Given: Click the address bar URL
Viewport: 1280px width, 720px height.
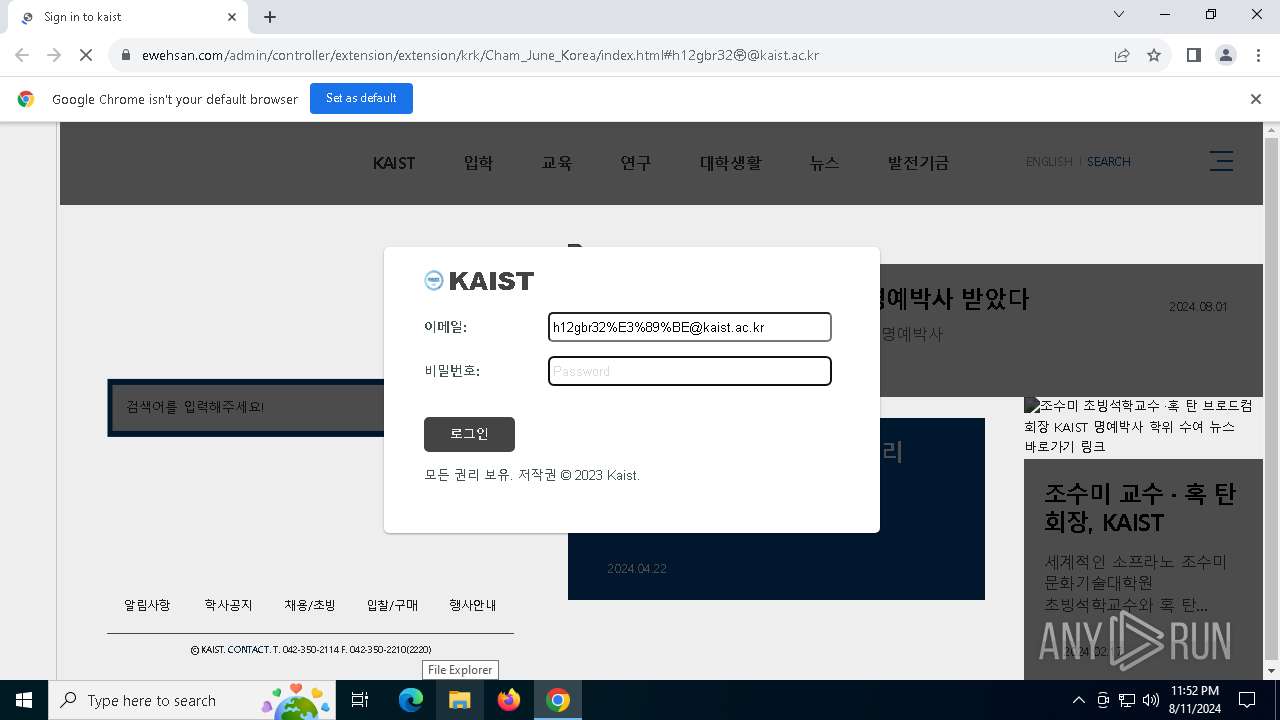Looking at the screenshot, I should (480, 56).
